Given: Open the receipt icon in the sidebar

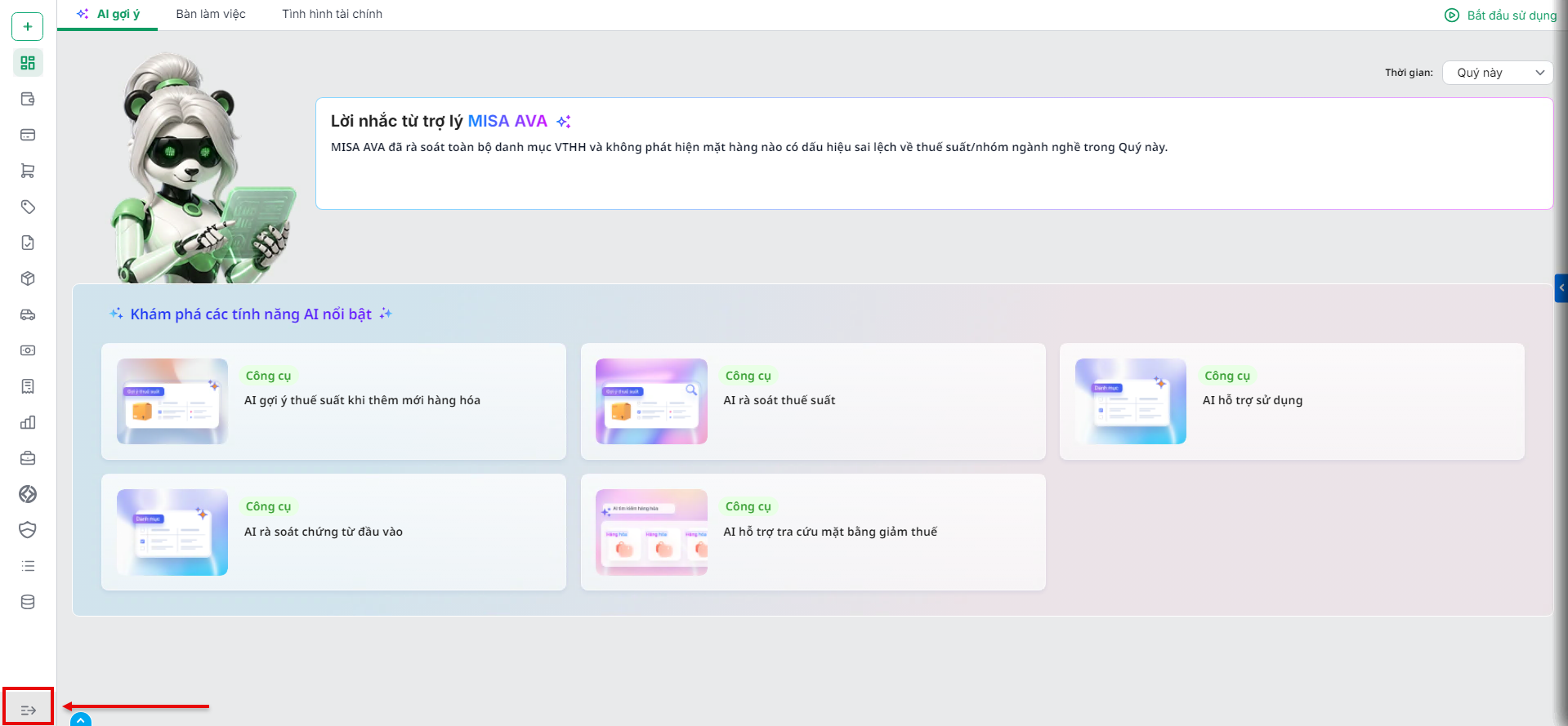Looking at the screenshot, I should 28,386.
